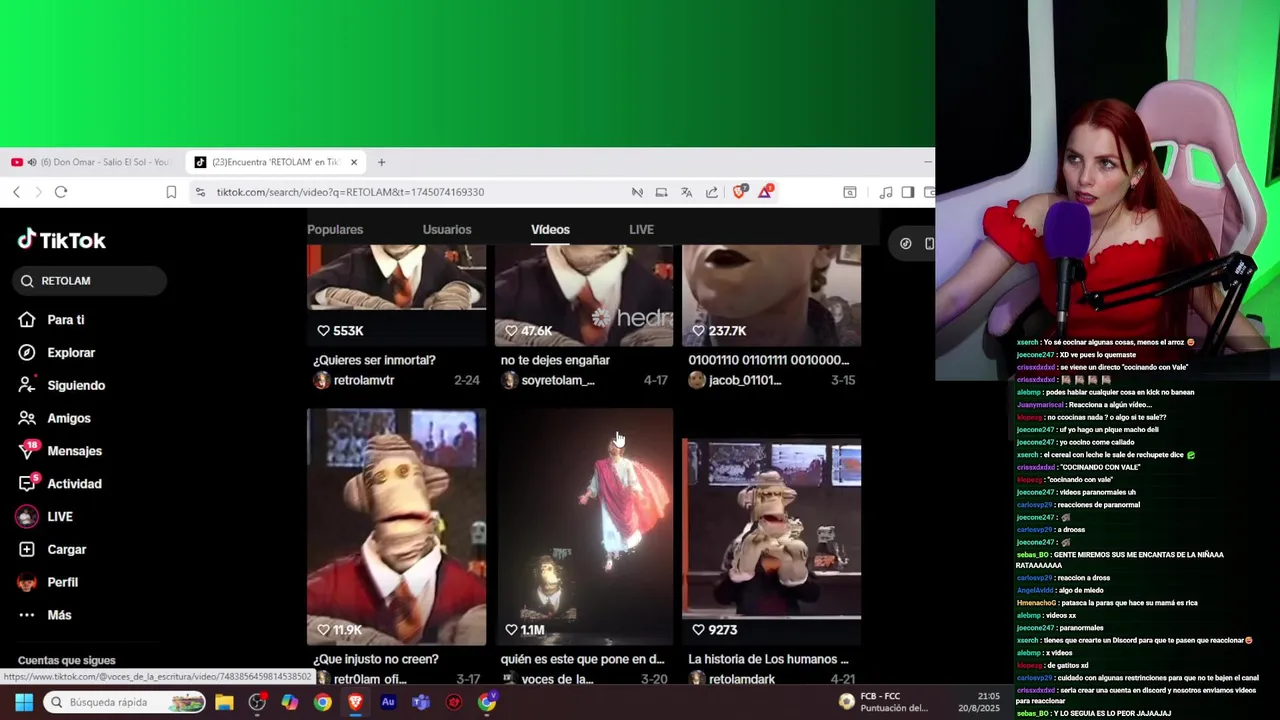Open site settings icon in address bar
Screen dimensions: 1280x720
pos(200,192)
